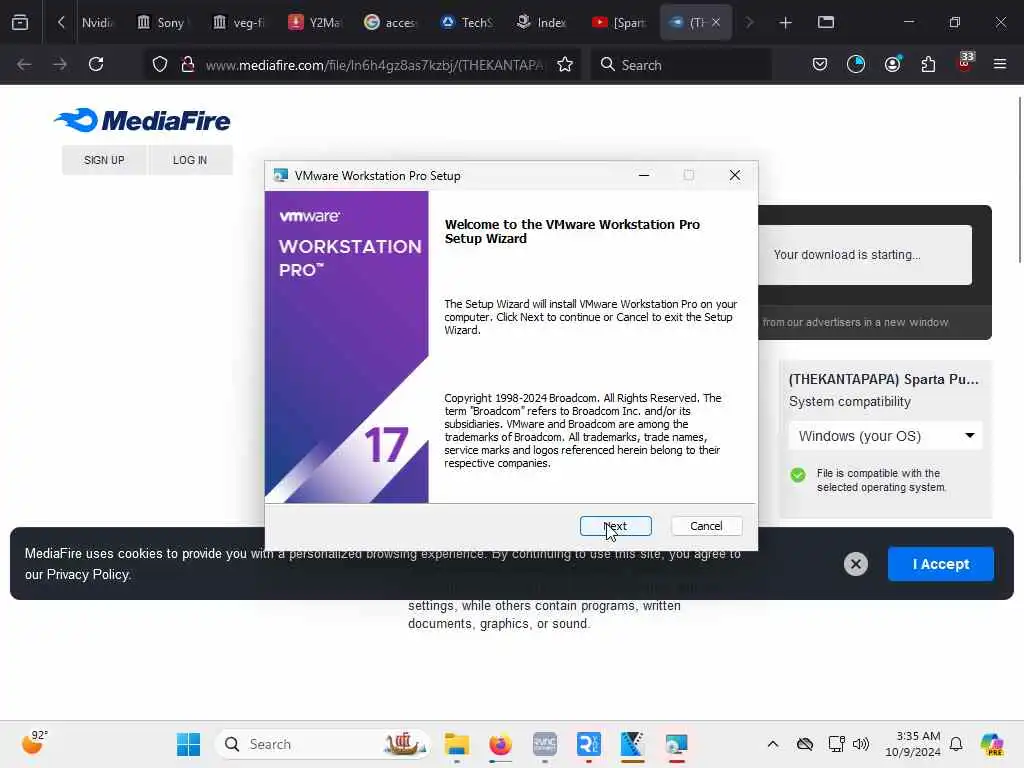Open the Privacy Policy link
This screenshot has width=1024, height=768.
click(x=88, y=575)
